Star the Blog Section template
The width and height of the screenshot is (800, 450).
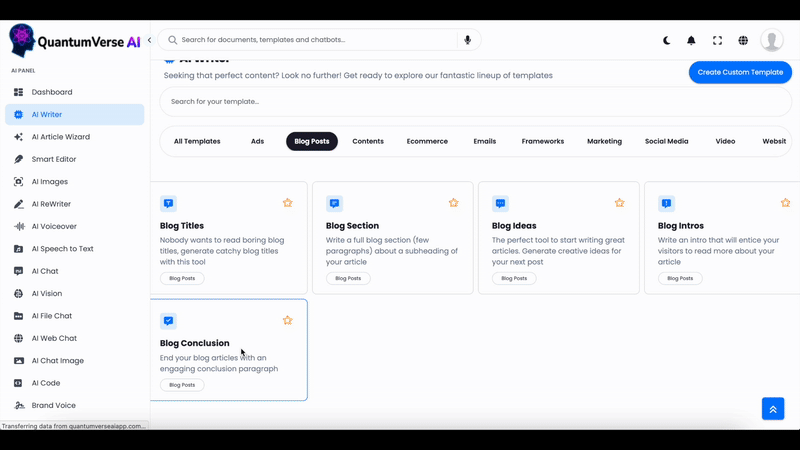pos(453,203)
